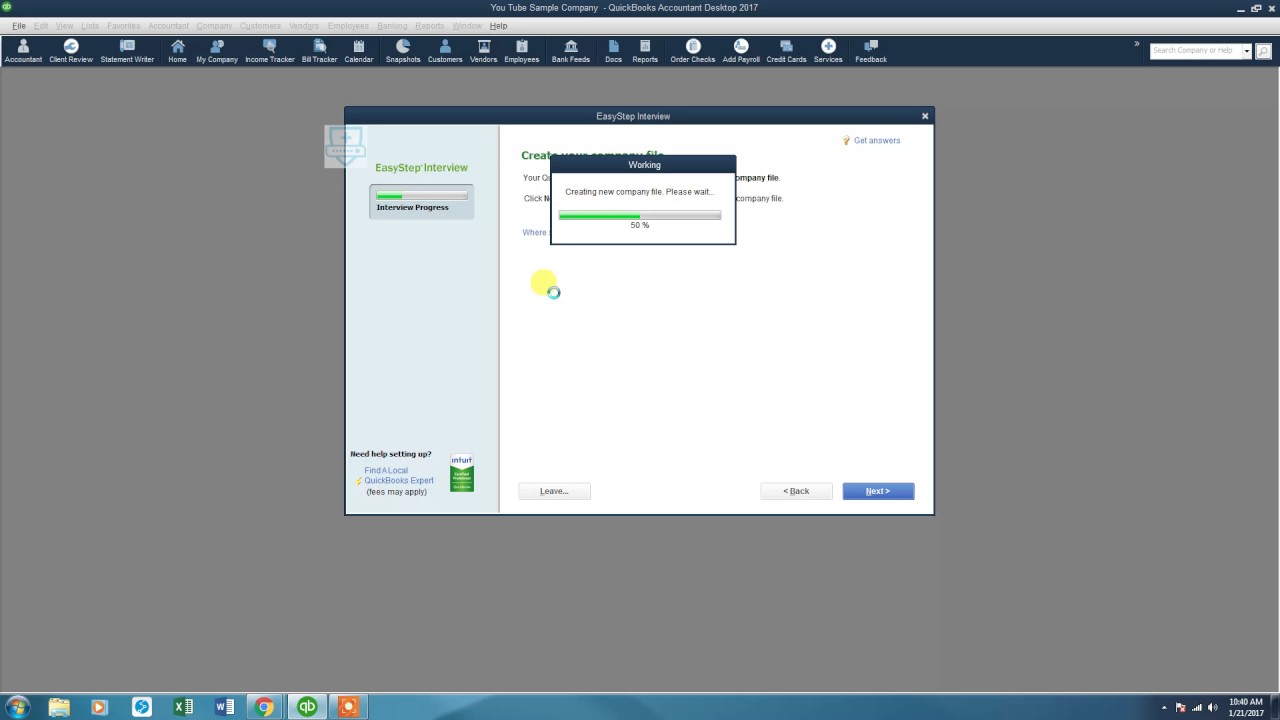
Task: Open Bill Tracker icon
Action: click(x=320, y=51)
